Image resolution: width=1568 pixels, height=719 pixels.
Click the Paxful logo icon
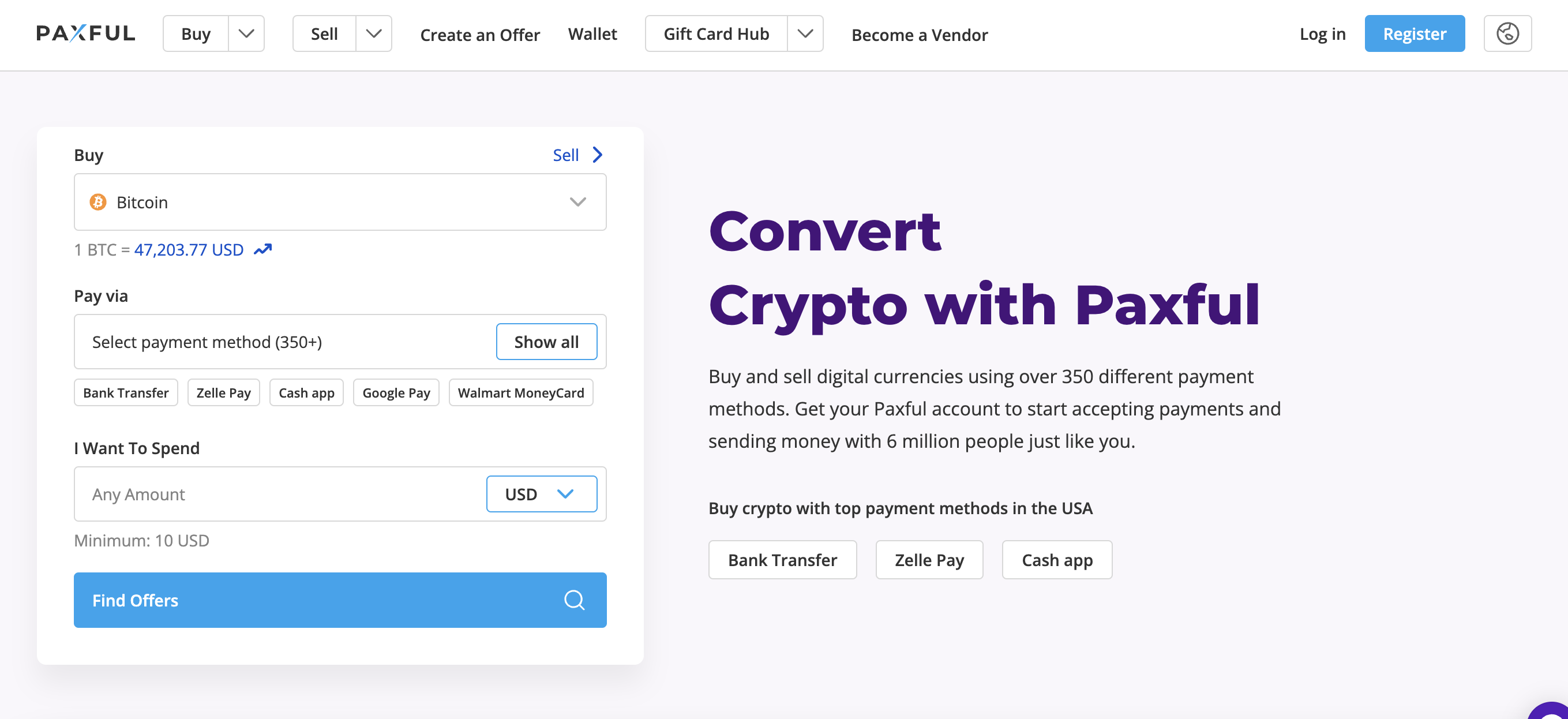[86, 33]
